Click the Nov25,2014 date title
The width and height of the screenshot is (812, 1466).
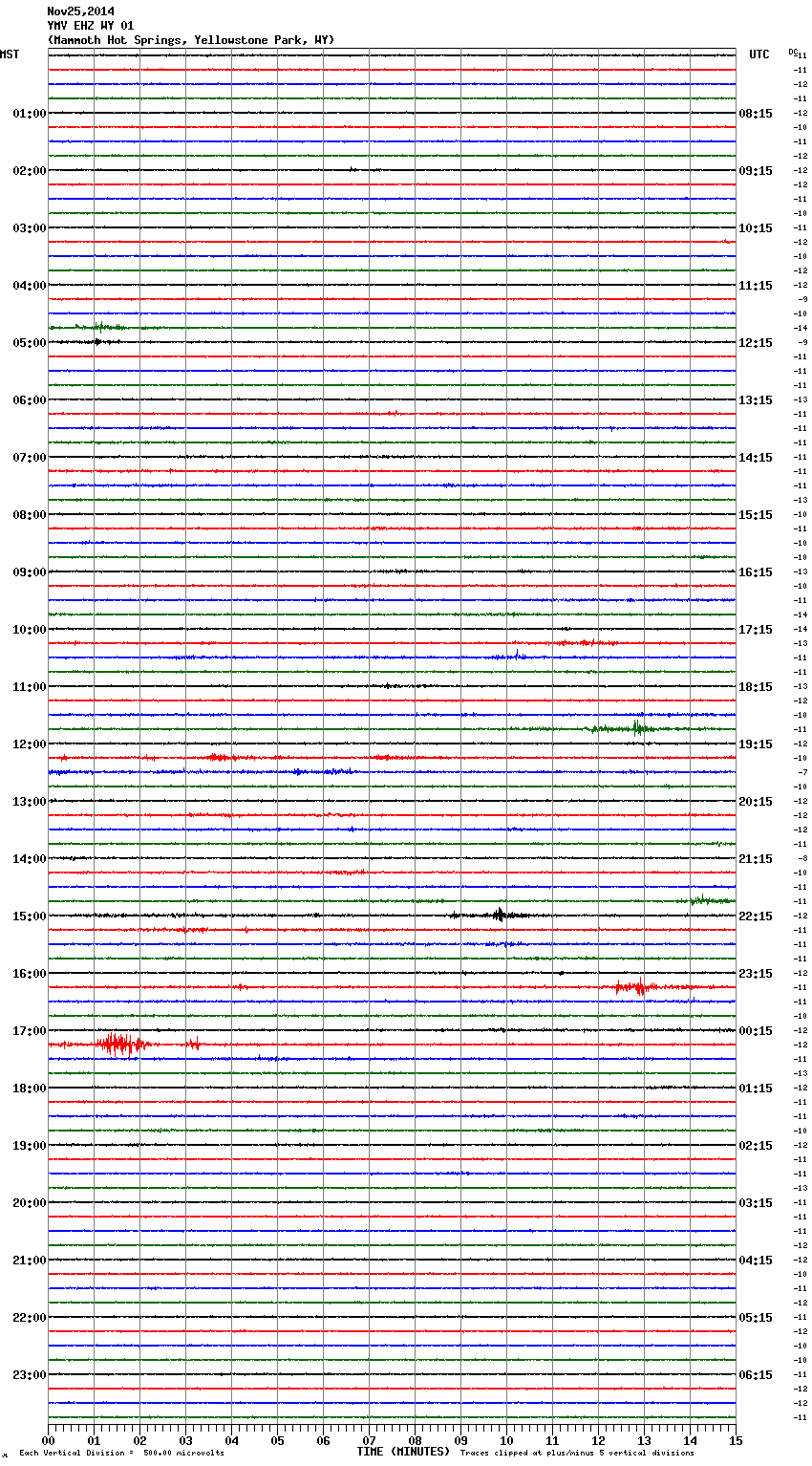tap(80, 11)
